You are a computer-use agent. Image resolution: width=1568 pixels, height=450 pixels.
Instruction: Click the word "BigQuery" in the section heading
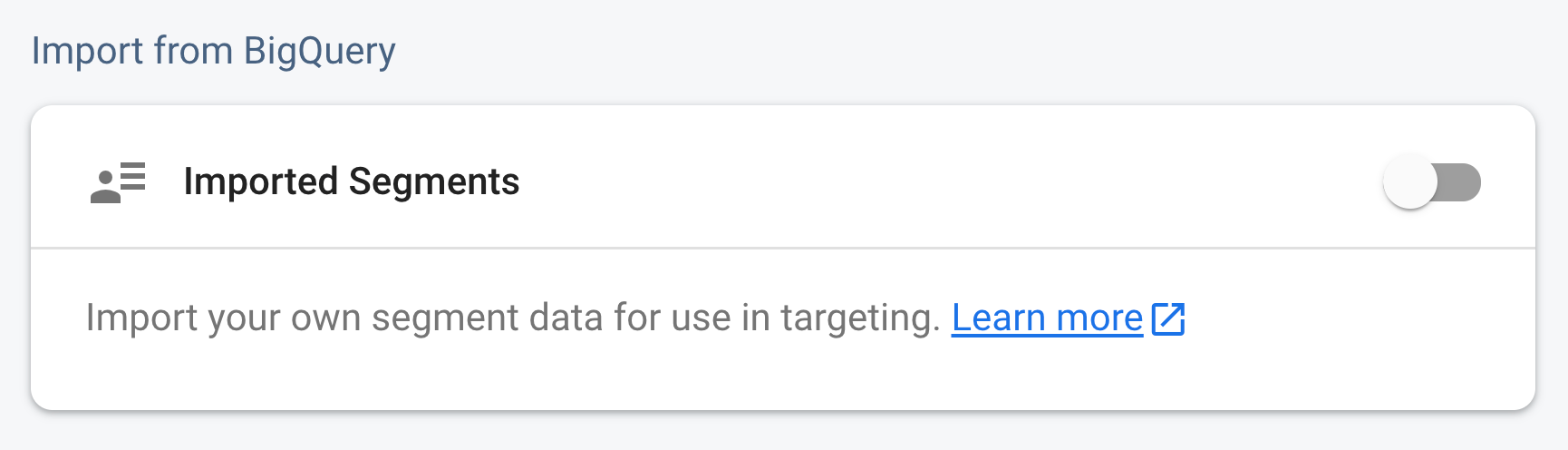[x=319, y=51]
